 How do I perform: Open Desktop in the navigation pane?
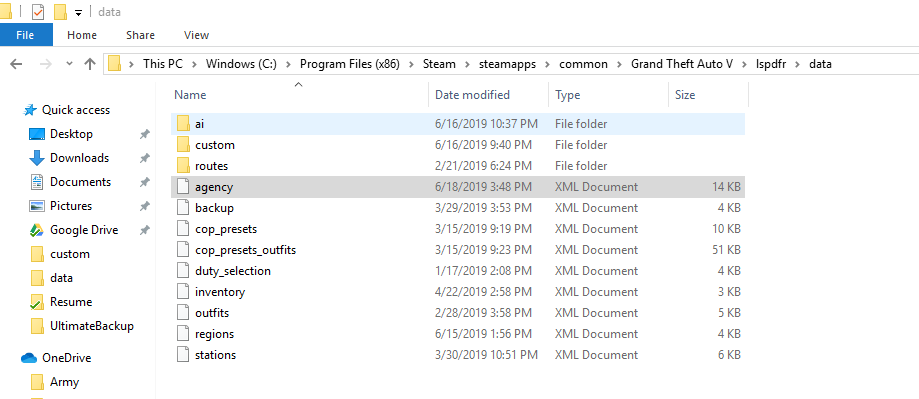point(71,134)
